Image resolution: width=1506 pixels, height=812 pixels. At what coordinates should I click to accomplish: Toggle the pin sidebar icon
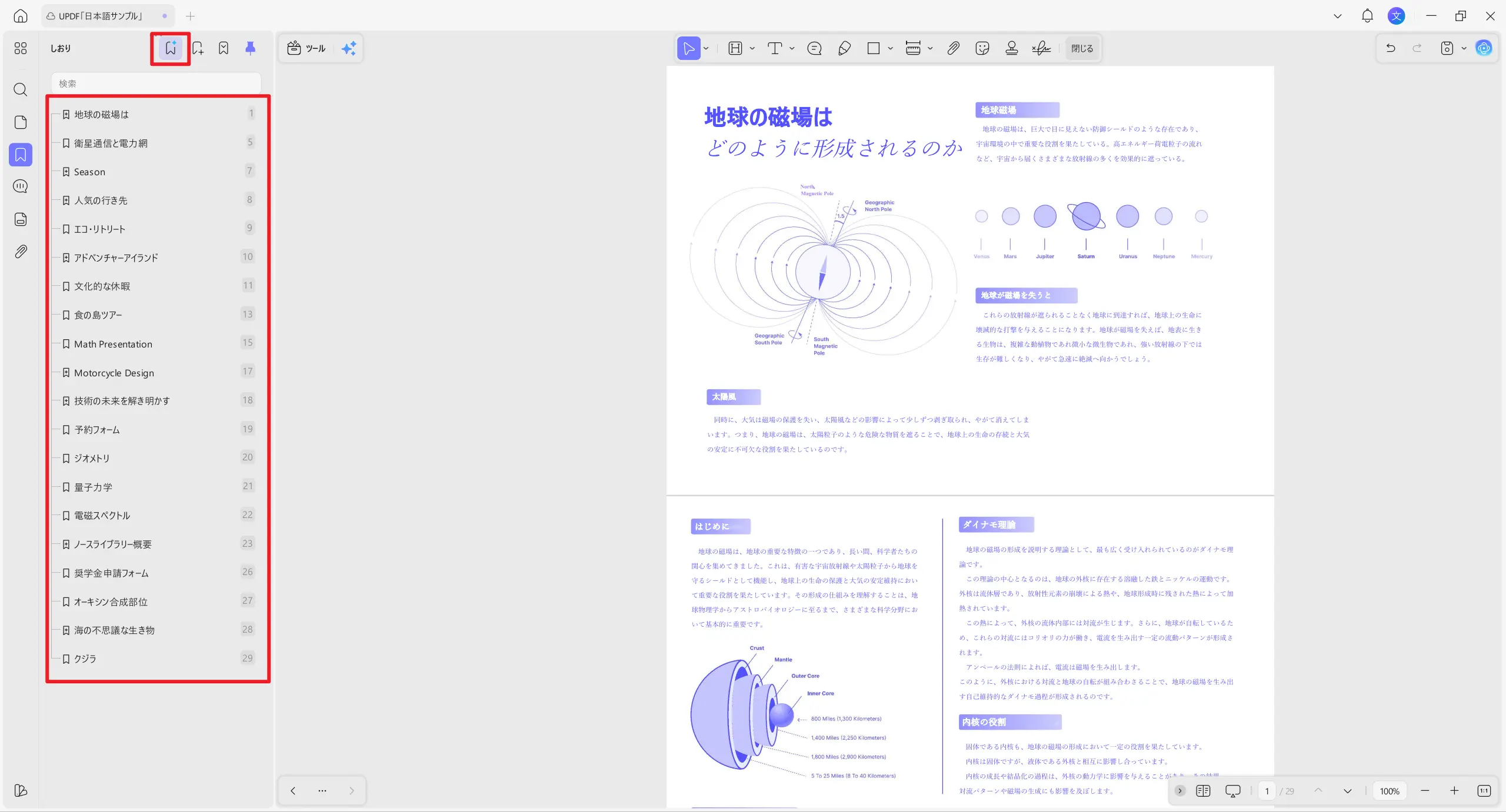pos(250,48)
